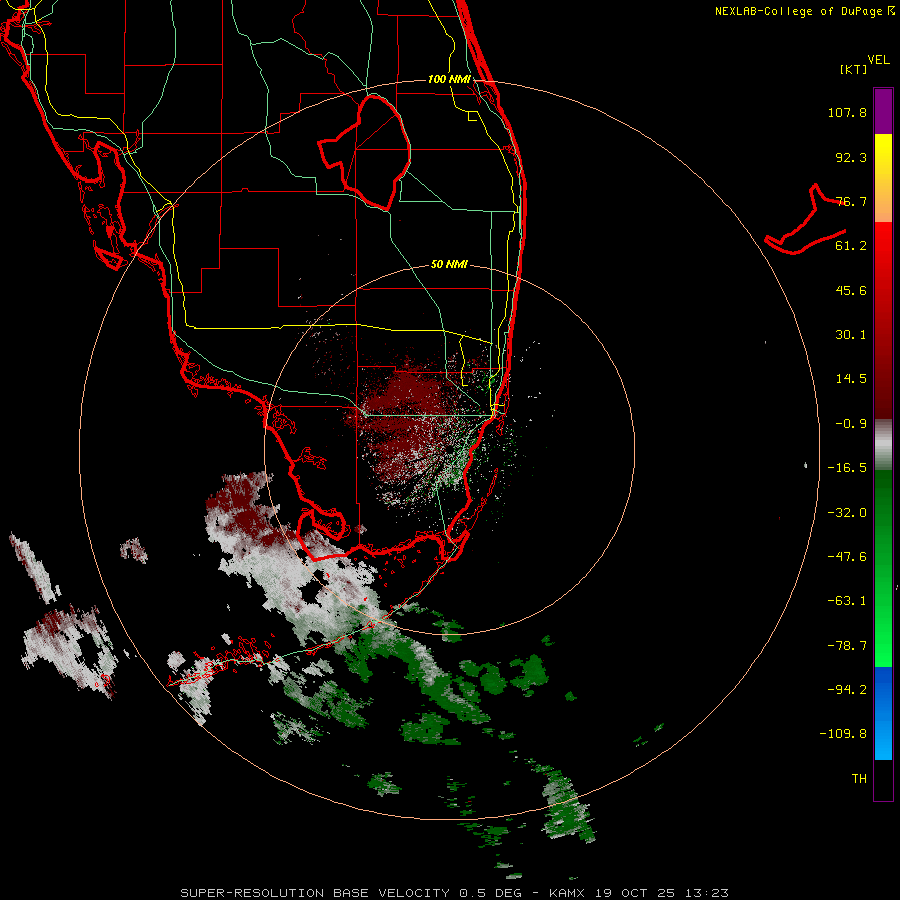Click the 100 NMI range ring label
This screenshot has width=900, height=900.
[449, 79]
